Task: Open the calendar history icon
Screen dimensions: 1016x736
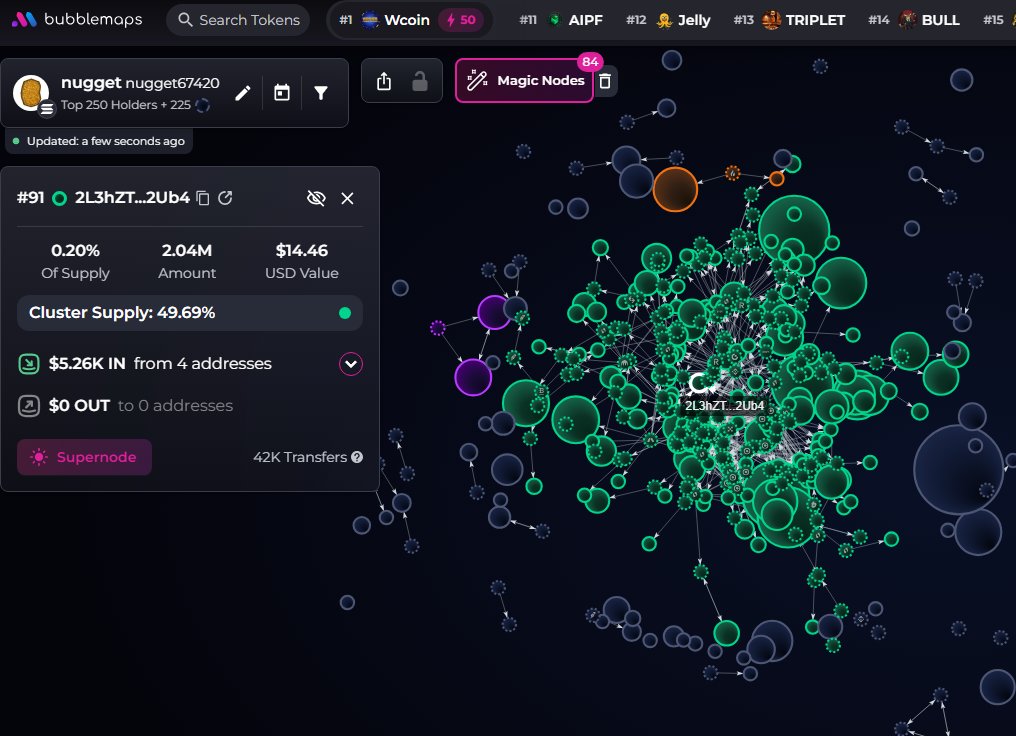Action: (282, 93)
